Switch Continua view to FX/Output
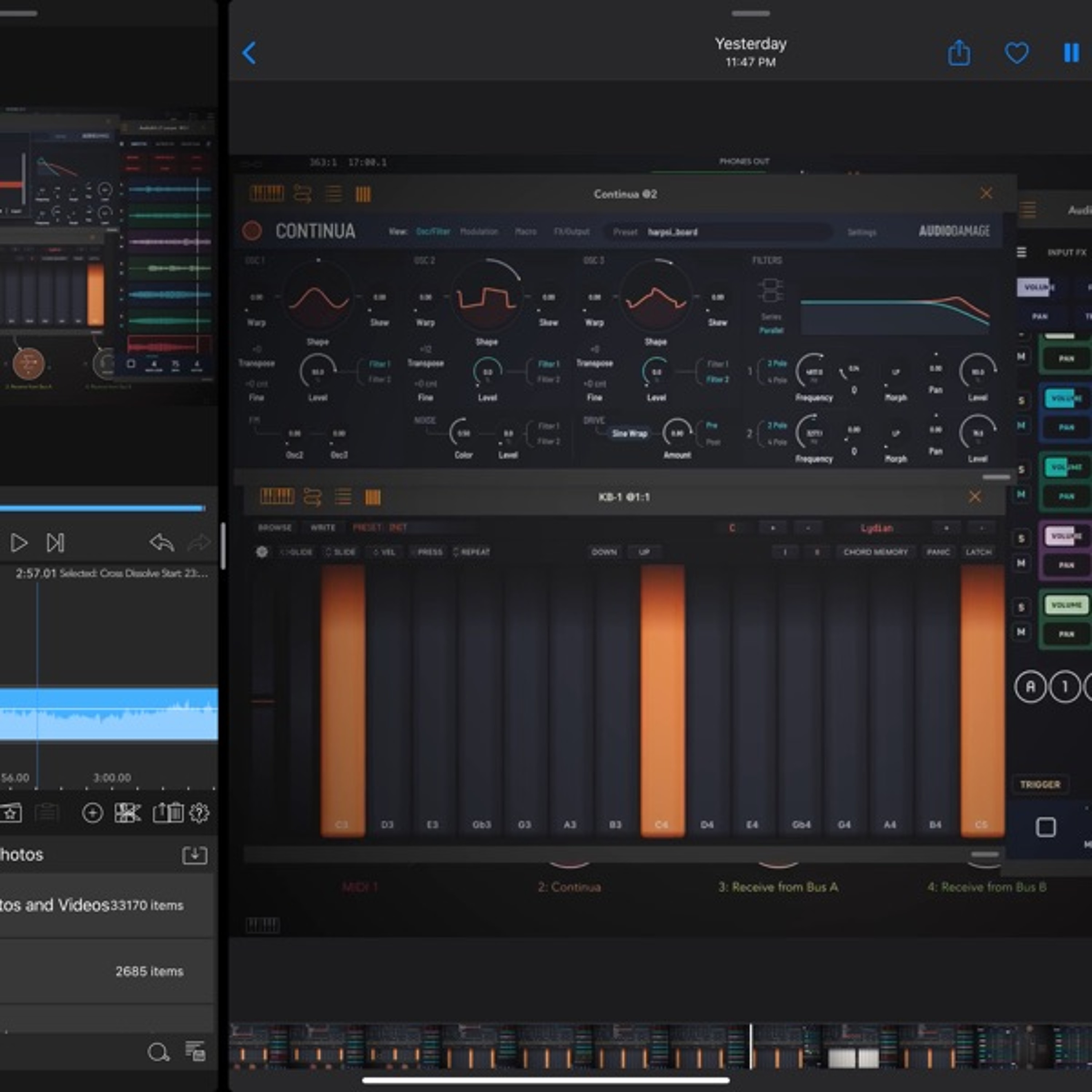The image size is (1092, 1092). tap(571, 232)
